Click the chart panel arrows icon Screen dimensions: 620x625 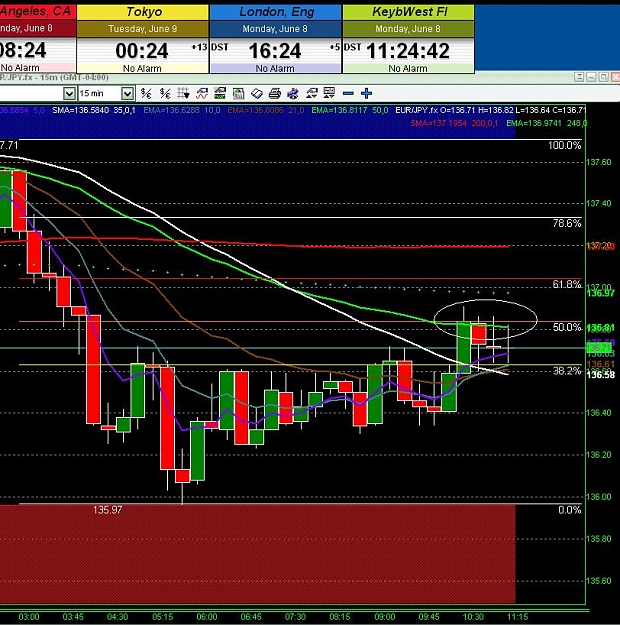329,94
